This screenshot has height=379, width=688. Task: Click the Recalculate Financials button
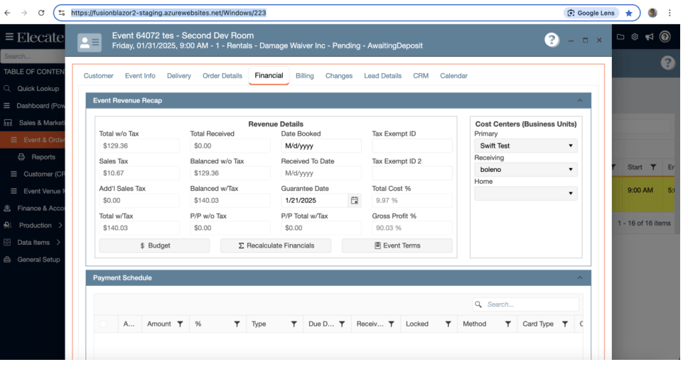pos(276,246)
